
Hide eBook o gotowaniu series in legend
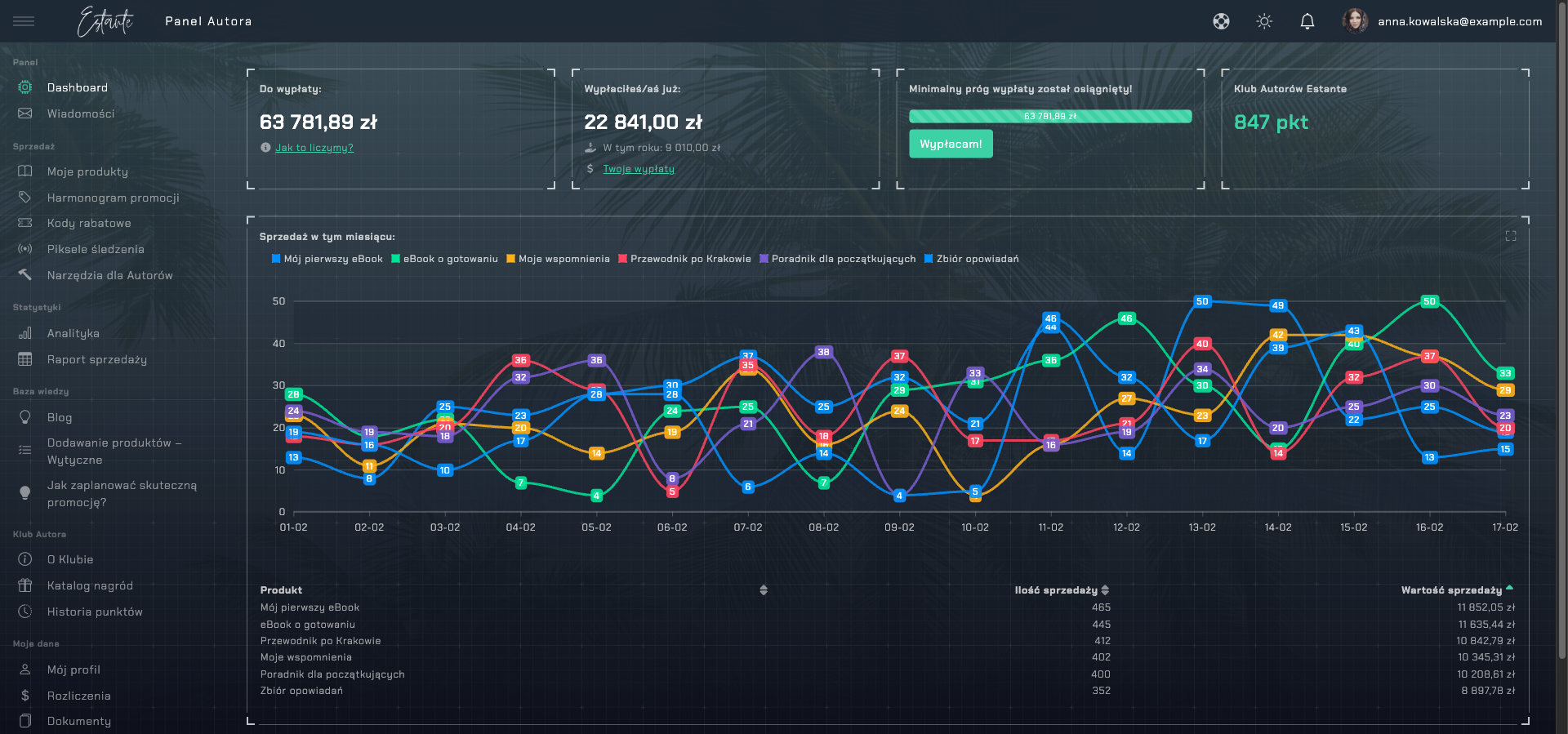[x=444, y=259]
